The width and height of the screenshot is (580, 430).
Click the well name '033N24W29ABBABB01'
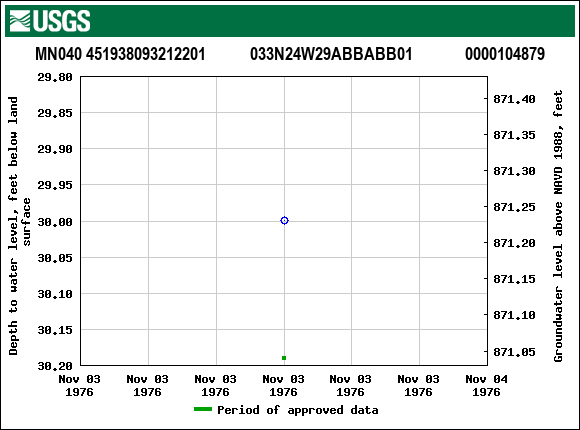pyautogui.click(x=331, y=54)
